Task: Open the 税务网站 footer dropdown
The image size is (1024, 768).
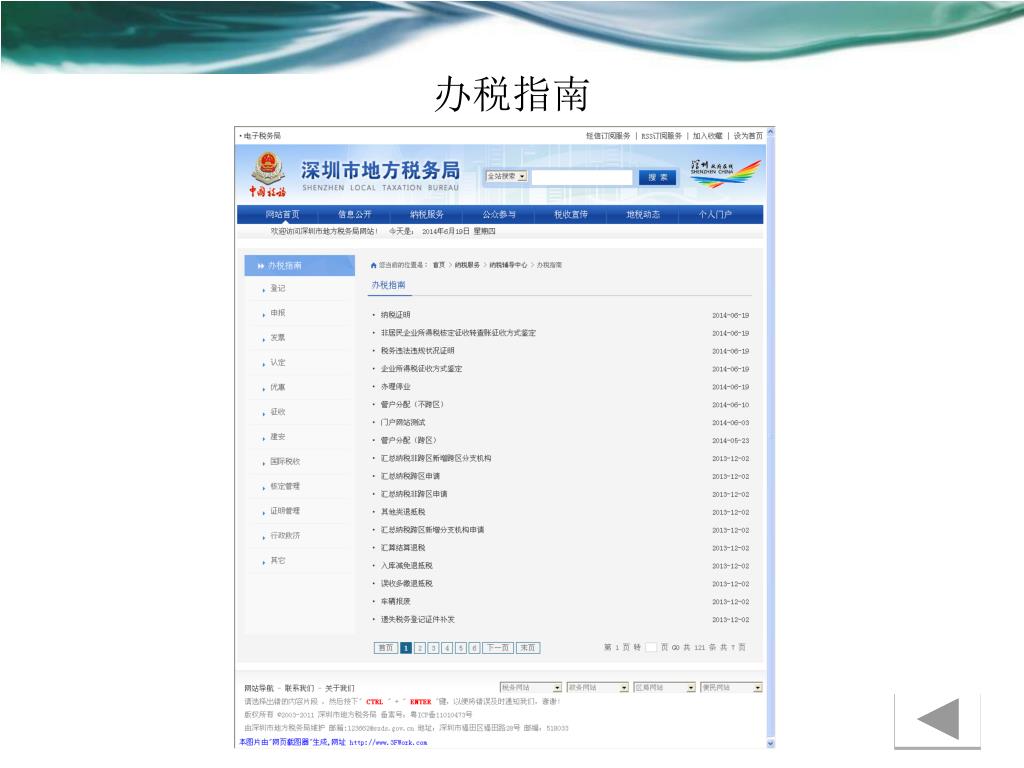Action: tap(531, 688)
